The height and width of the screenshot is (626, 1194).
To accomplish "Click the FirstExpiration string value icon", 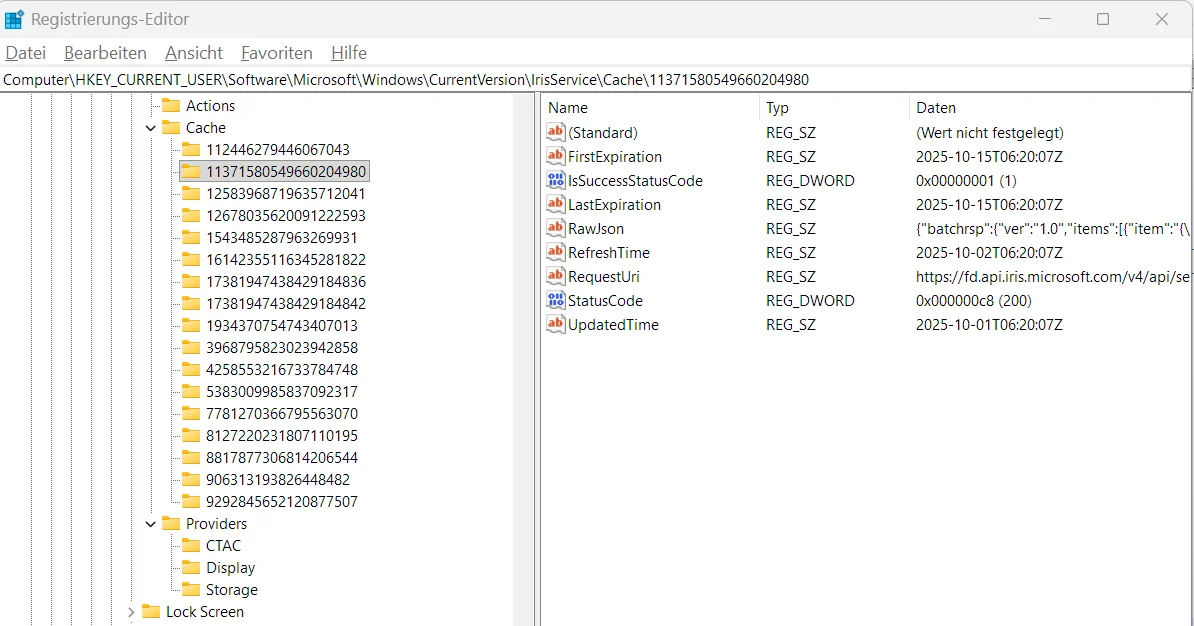I will point(556,157).
